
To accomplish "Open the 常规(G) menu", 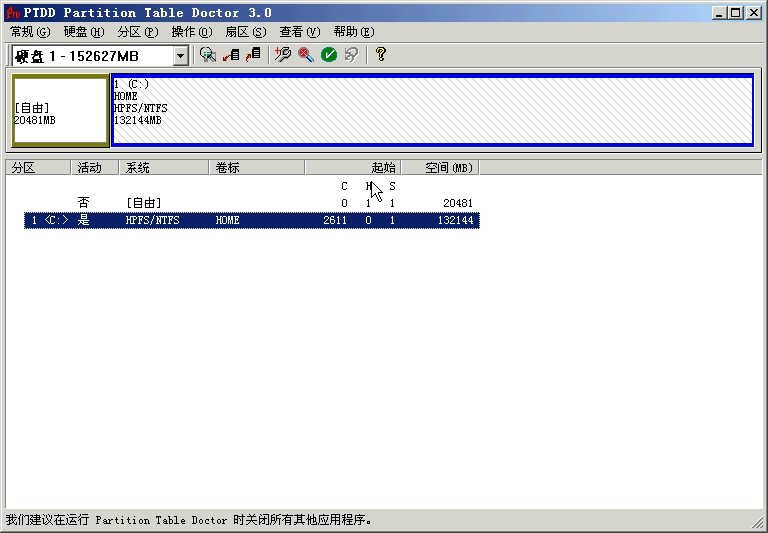I will pos(30,32).
